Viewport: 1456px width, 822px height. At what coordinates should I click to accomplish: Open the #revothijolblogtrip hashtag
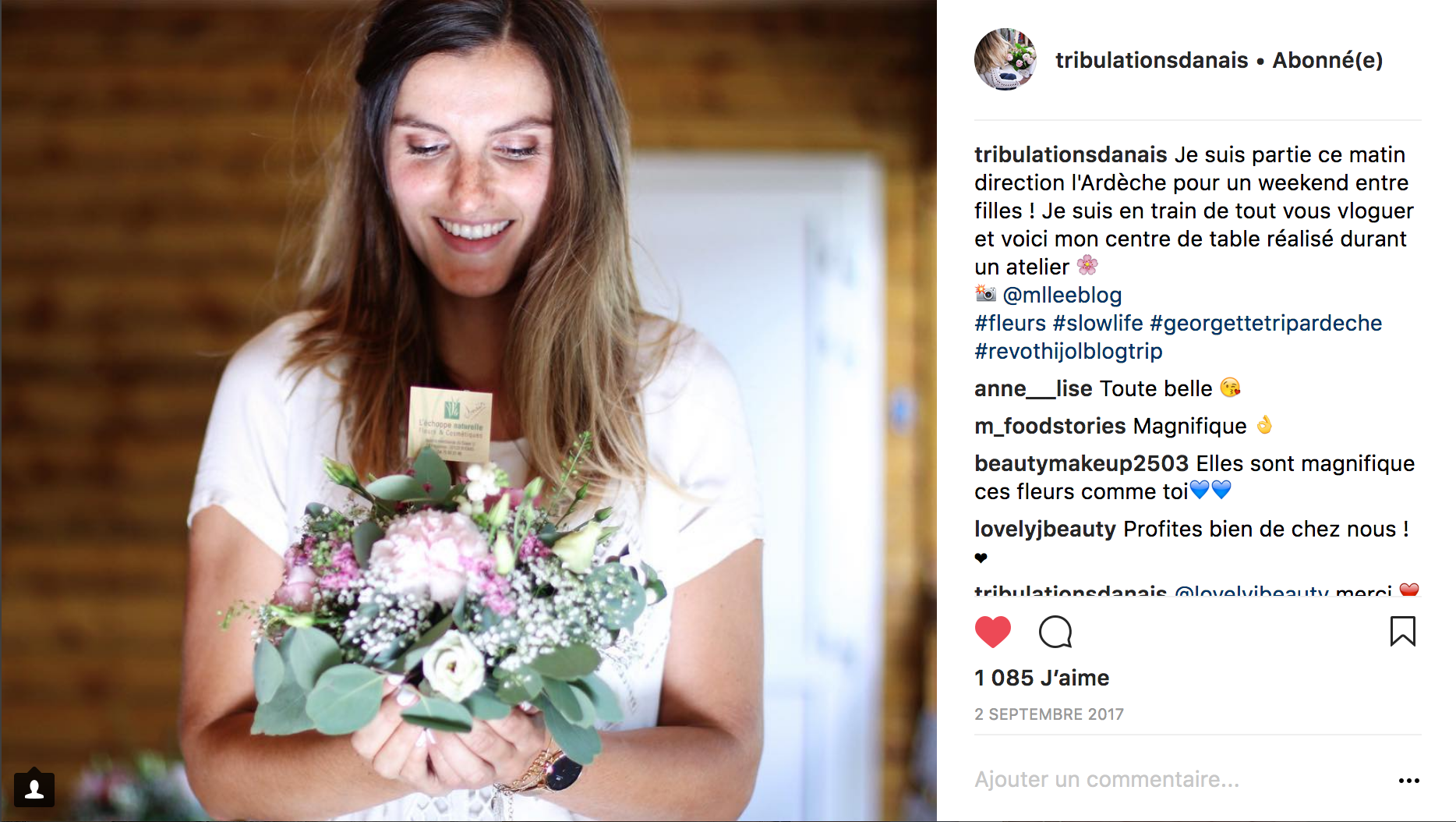click(x=1069, y=351)
